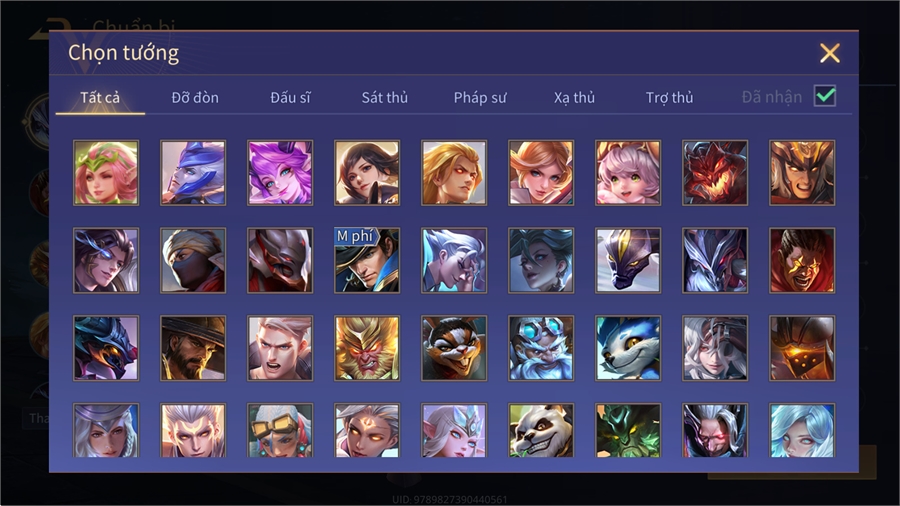
Task: Select the red demon hero portrait
Action: (x=715, y=173)
